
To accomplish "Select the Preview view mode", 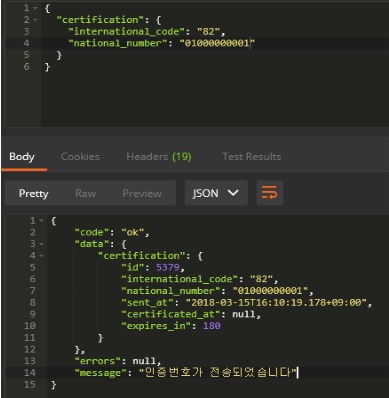I will 142,193.
